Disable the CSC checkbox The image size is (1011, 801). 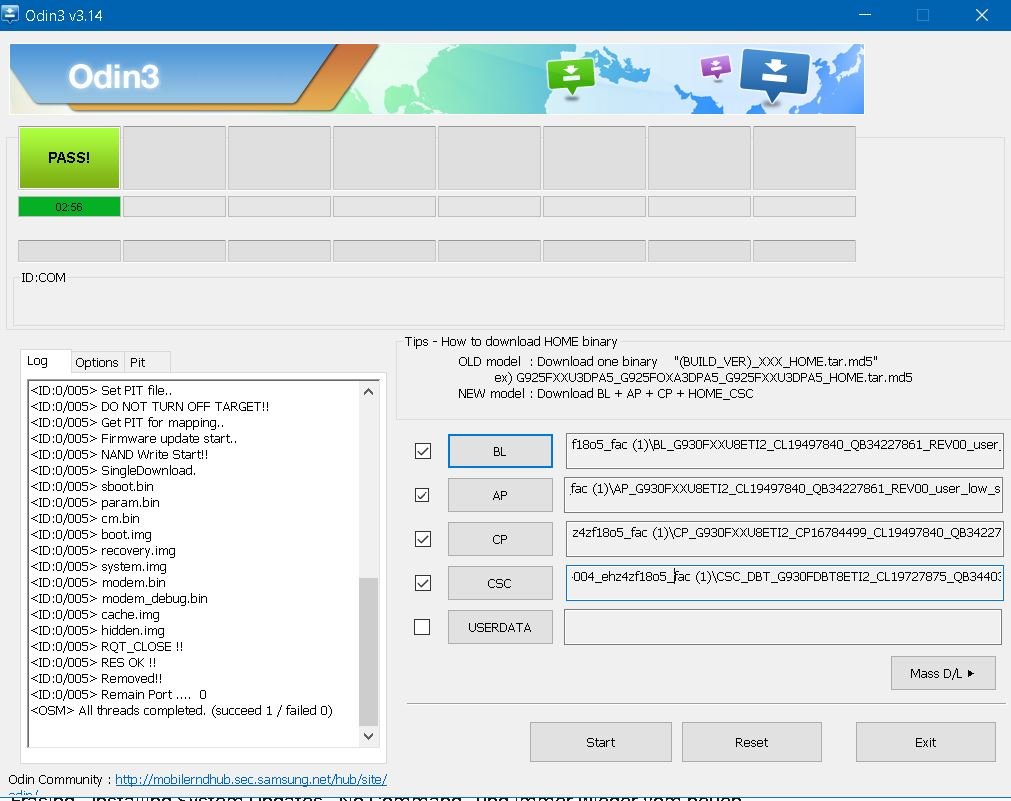coord(423,583)
